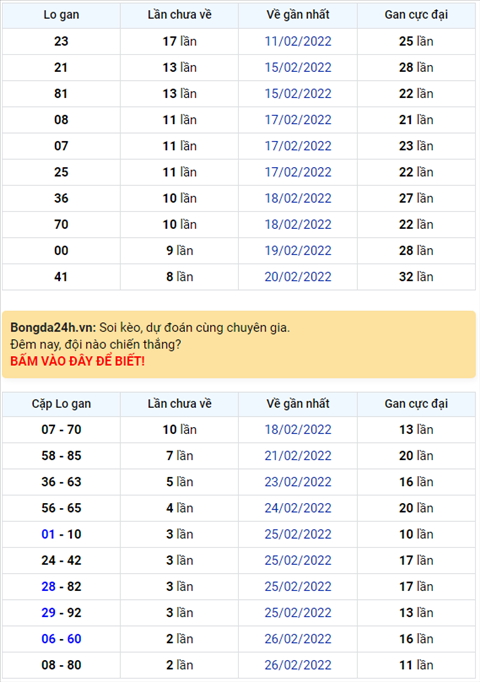Image resolution: width=480 pixels, height=682 pixels.
Task: Select 'Gan cực đại' header in second table
Action: [x=416, y=404]
